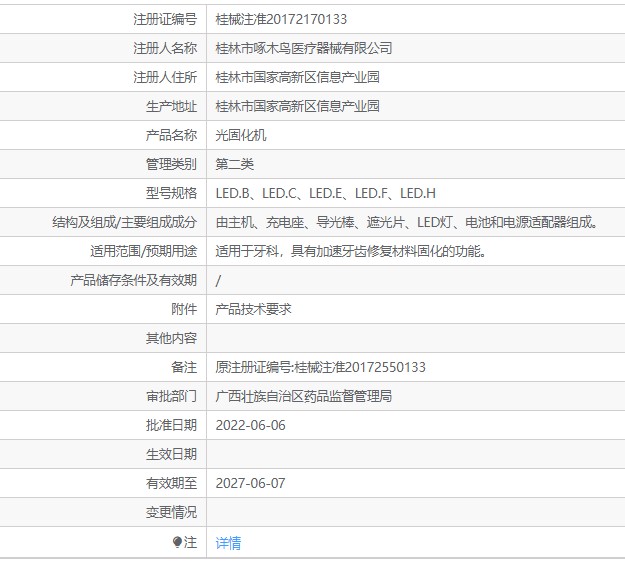Click the approving department 广西壮族自治区药品监督管理局
The width and height of the screenshot is (625, 568).
click(x=304, y=396)
